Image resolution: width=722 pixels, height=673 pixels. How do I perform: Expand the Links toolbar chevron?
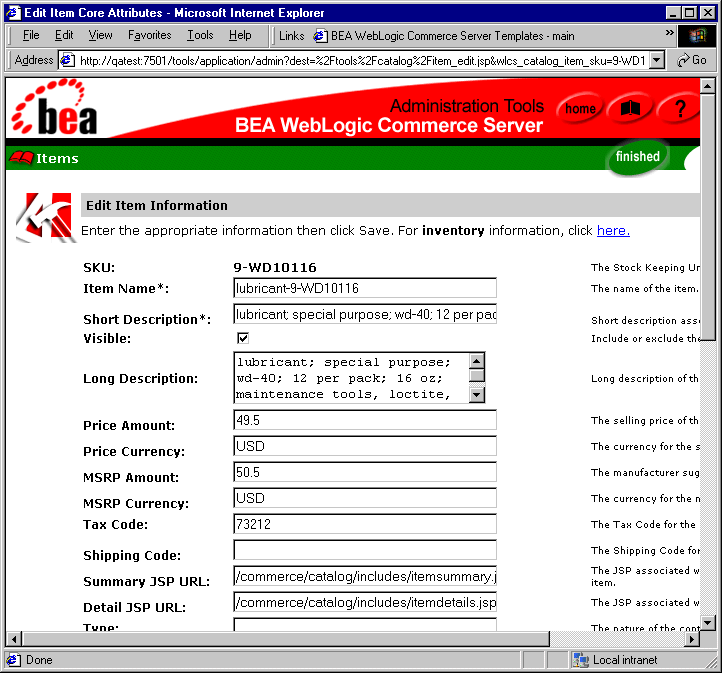point(670,32)
